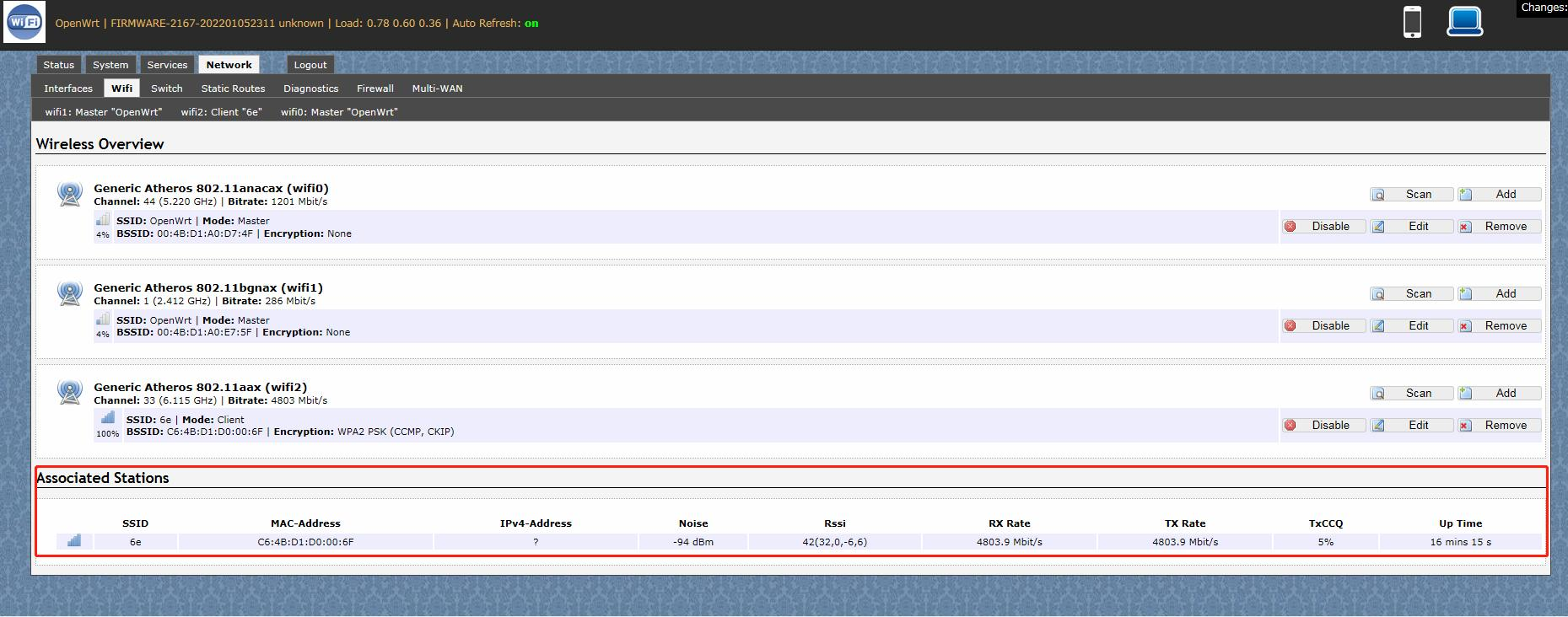Image resolution: width=1568 pixels, height=617 pixels.
Task: Select the Network menu tab
Action: [x=229, y=65]
